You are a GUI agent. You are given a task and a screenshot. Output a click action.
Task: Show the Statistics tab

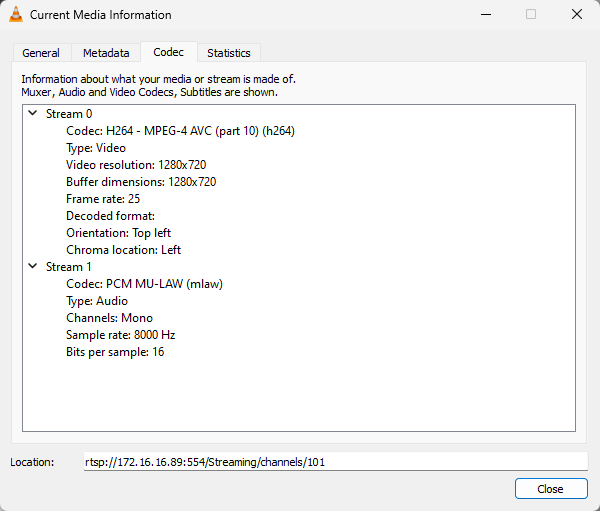228,53
